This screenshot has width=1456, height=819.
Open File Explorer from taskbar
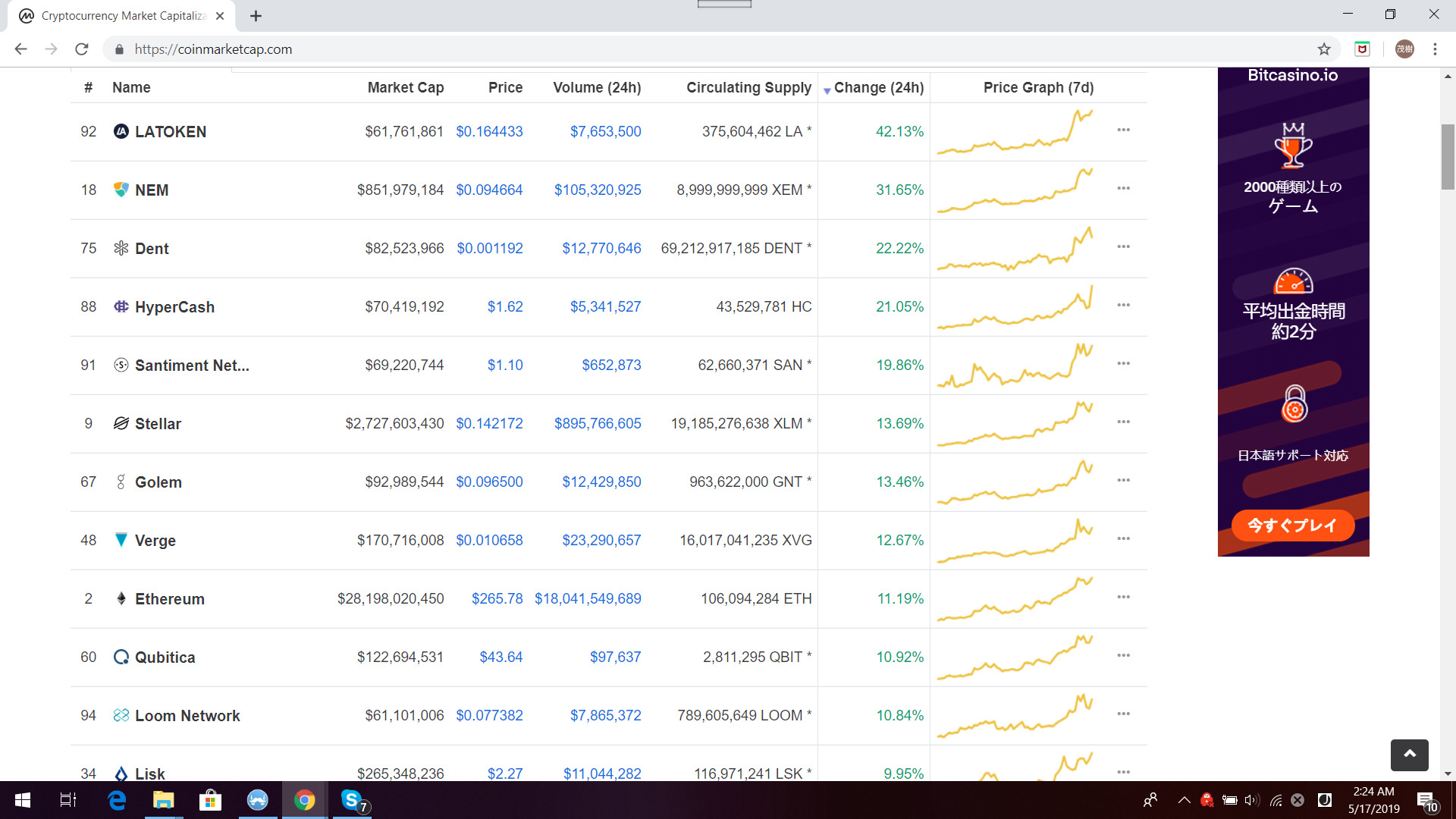coord(163,800)
